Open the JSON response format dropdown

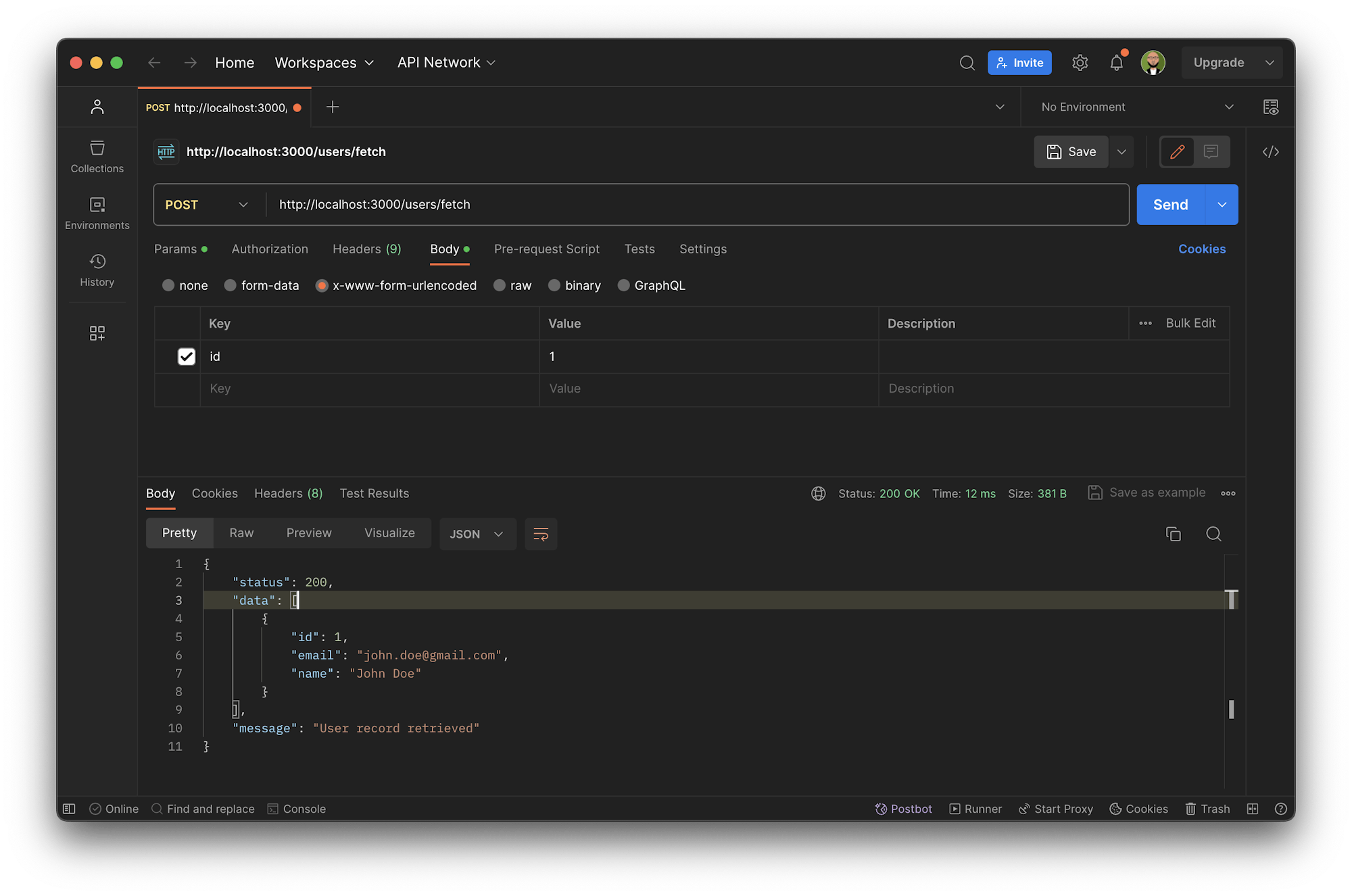[477, 534]
